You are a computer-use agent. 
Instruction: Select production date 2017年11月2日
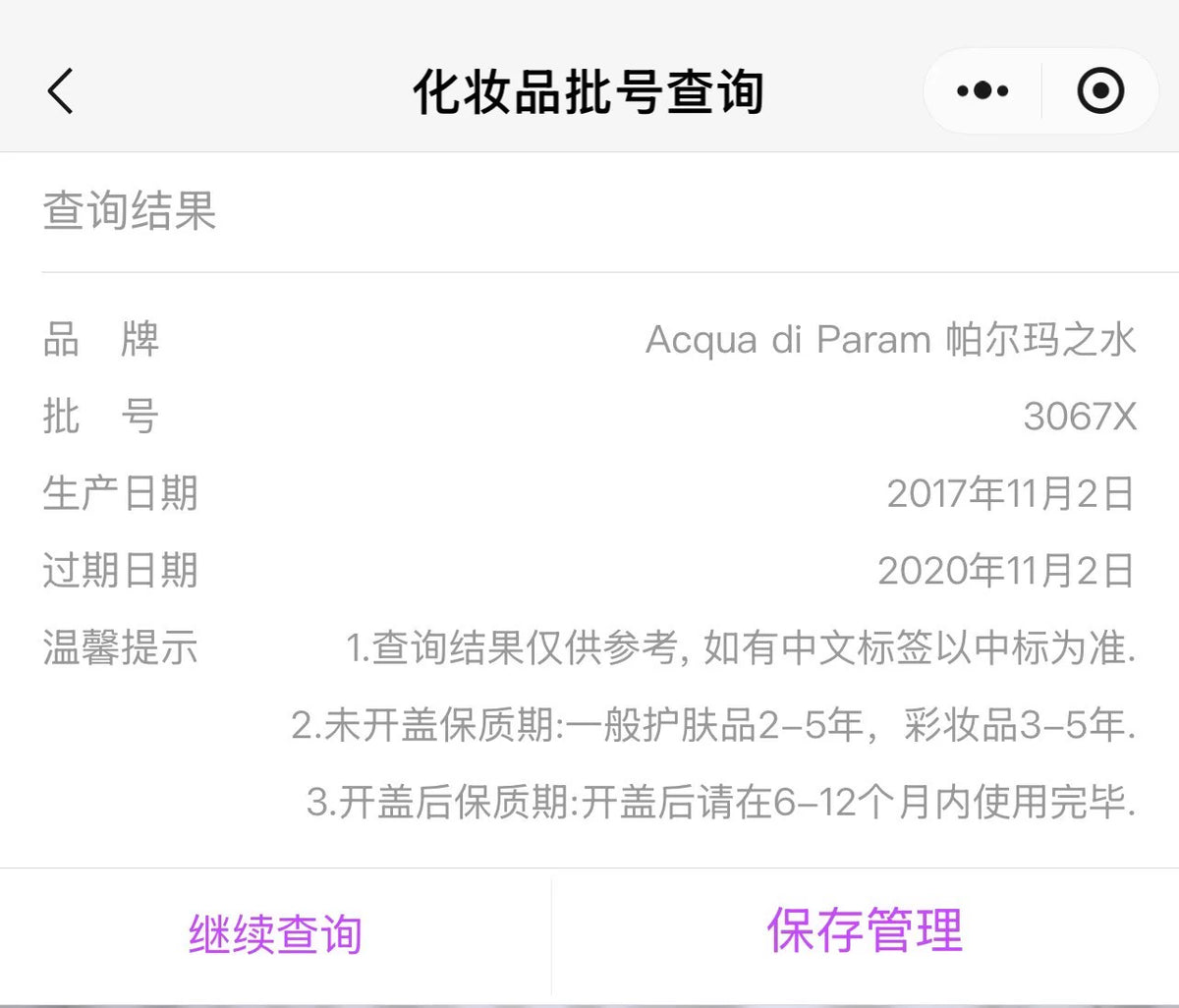1011,493
